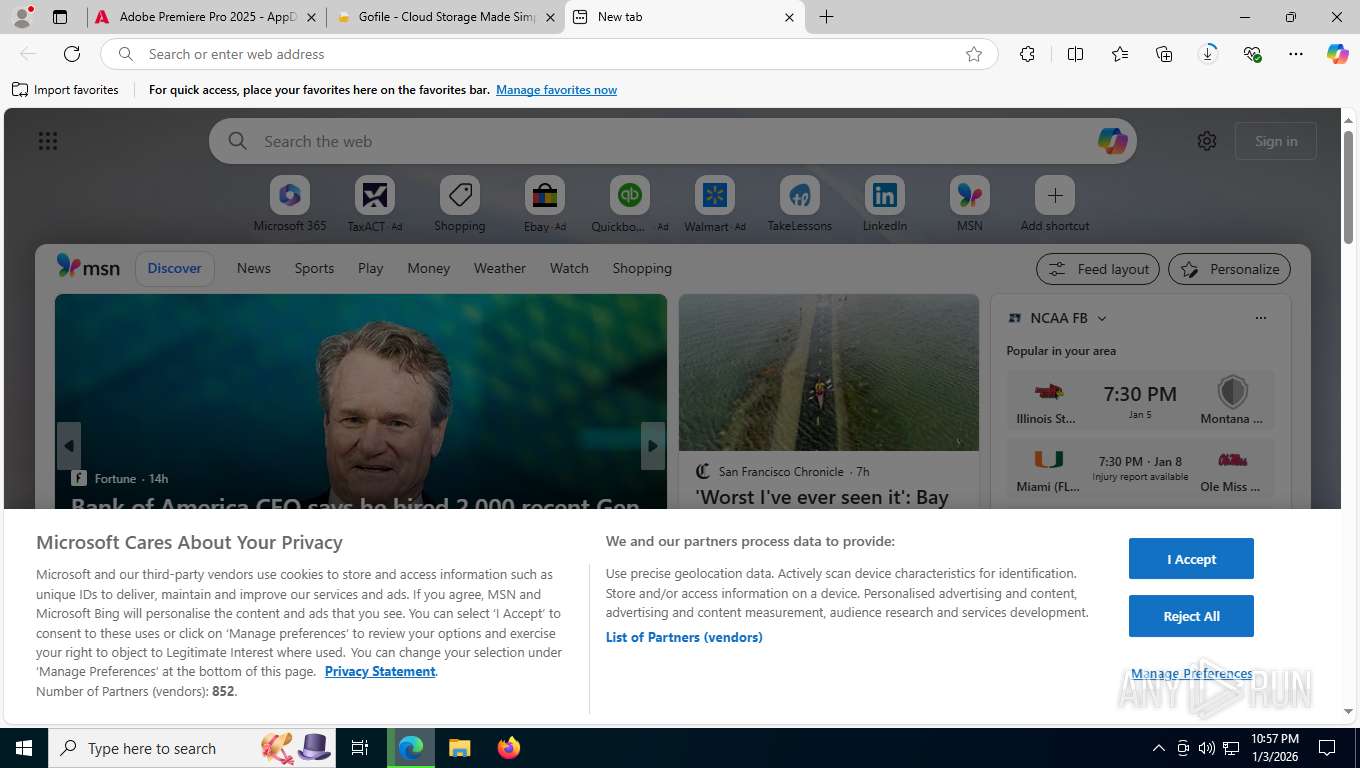Image resolution: width=1360 pixels, height=768 pixels.
Task: Select the Money feed tab
Action: tap(429, 268)
